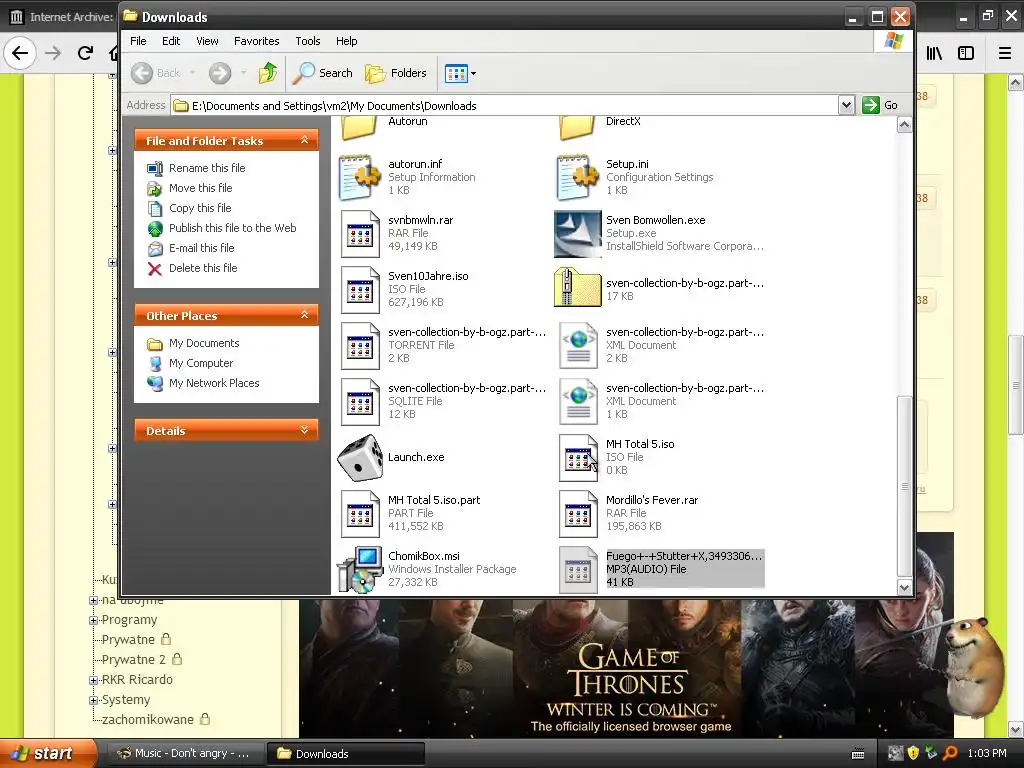1024x768 pixels.
Task: Collapse the File and Folder Tasks panel
Action: coord(304,140)
